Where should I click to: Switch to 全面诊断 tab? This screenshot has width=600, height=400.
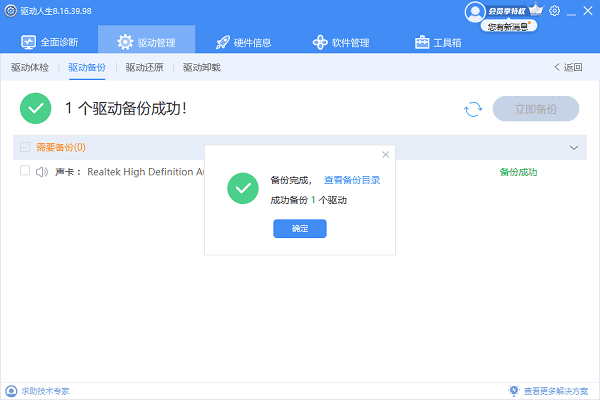tap(49, 42)
